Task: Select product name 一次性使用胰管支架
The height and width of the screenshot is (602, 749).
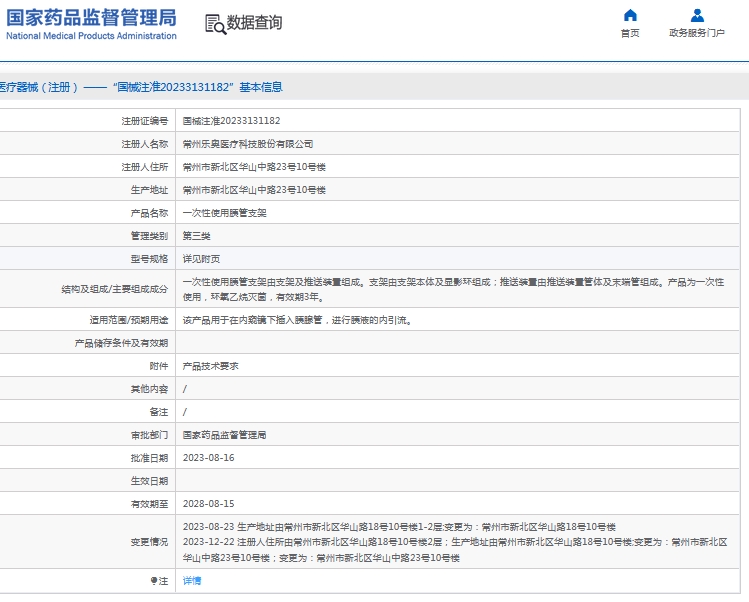Action: tap(225, 213)
